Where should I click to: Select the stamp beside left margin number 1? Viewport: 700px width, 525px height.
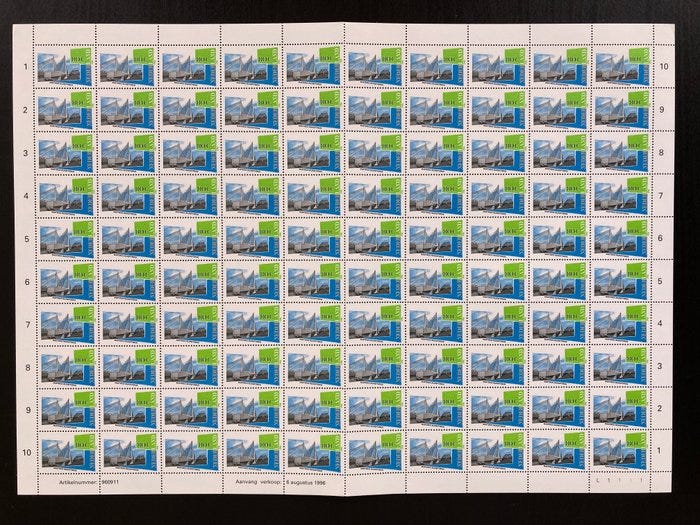click(x=64, y=67)
